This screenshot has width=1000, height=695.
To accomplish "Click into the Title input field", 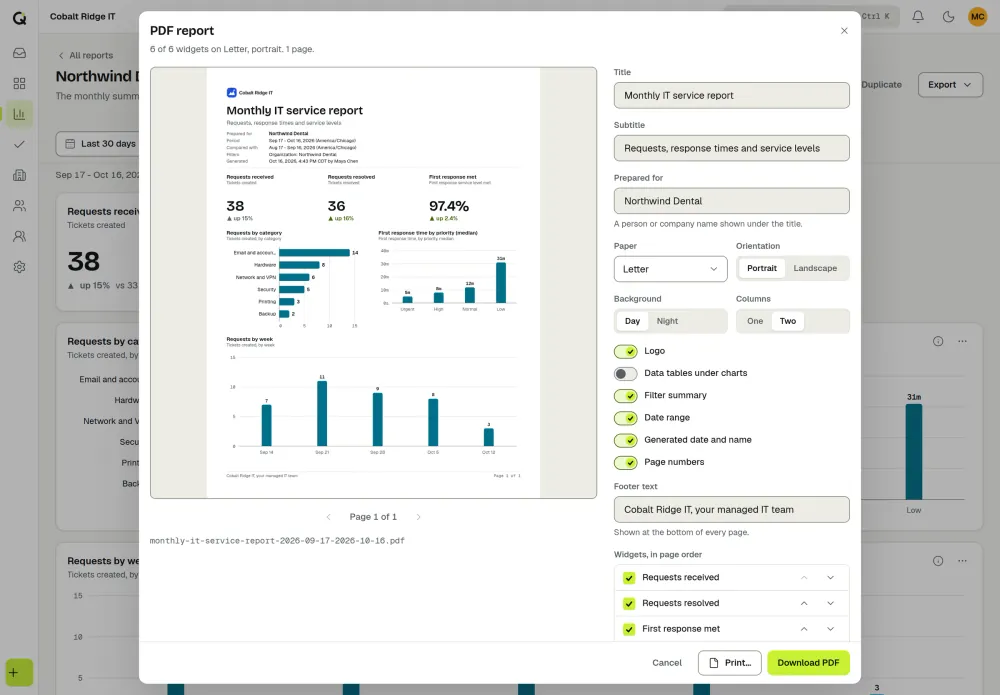I will click(x=732, y=96).
